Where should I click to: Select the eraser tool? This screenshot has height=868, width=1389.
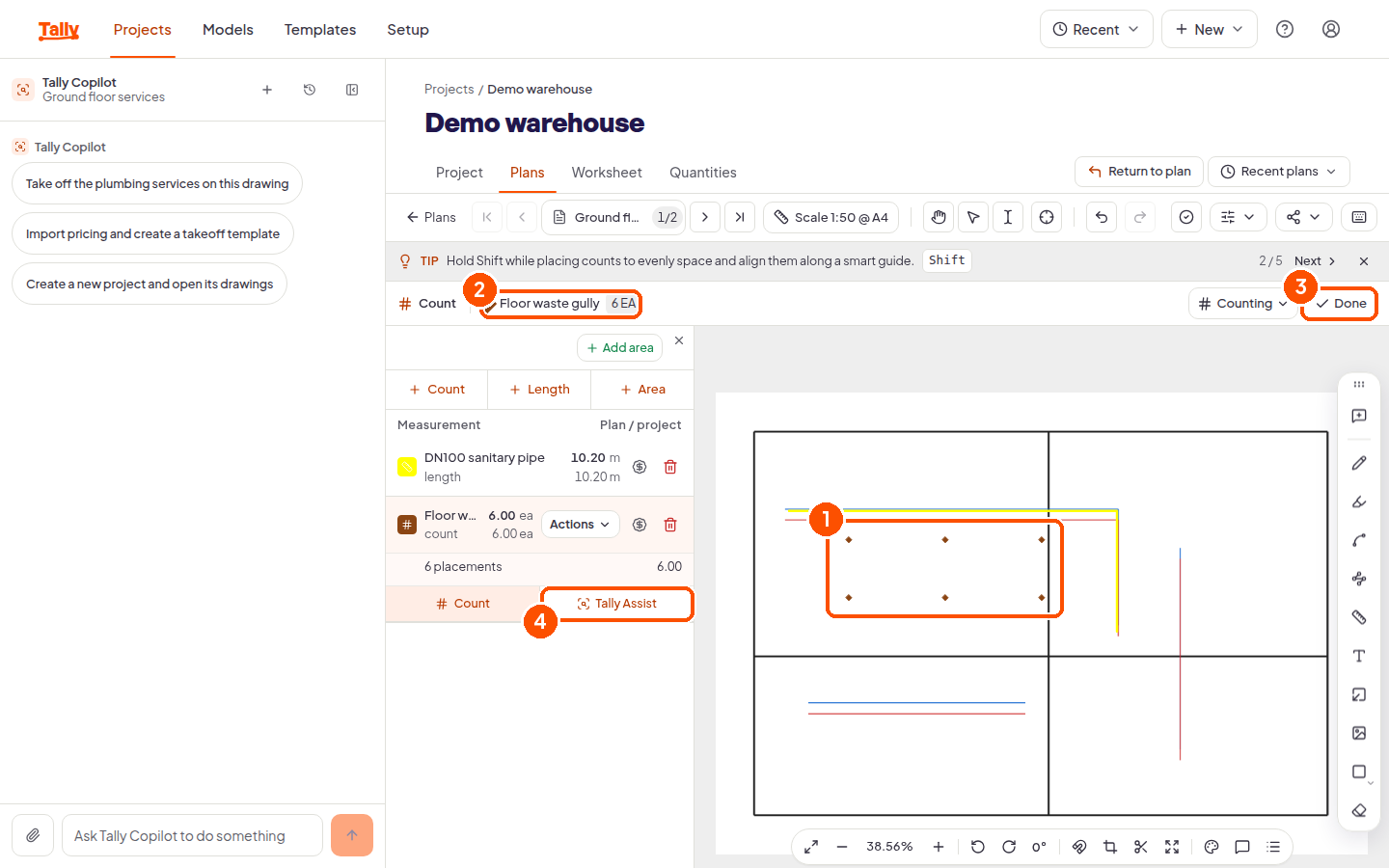tap(1359, 810)
